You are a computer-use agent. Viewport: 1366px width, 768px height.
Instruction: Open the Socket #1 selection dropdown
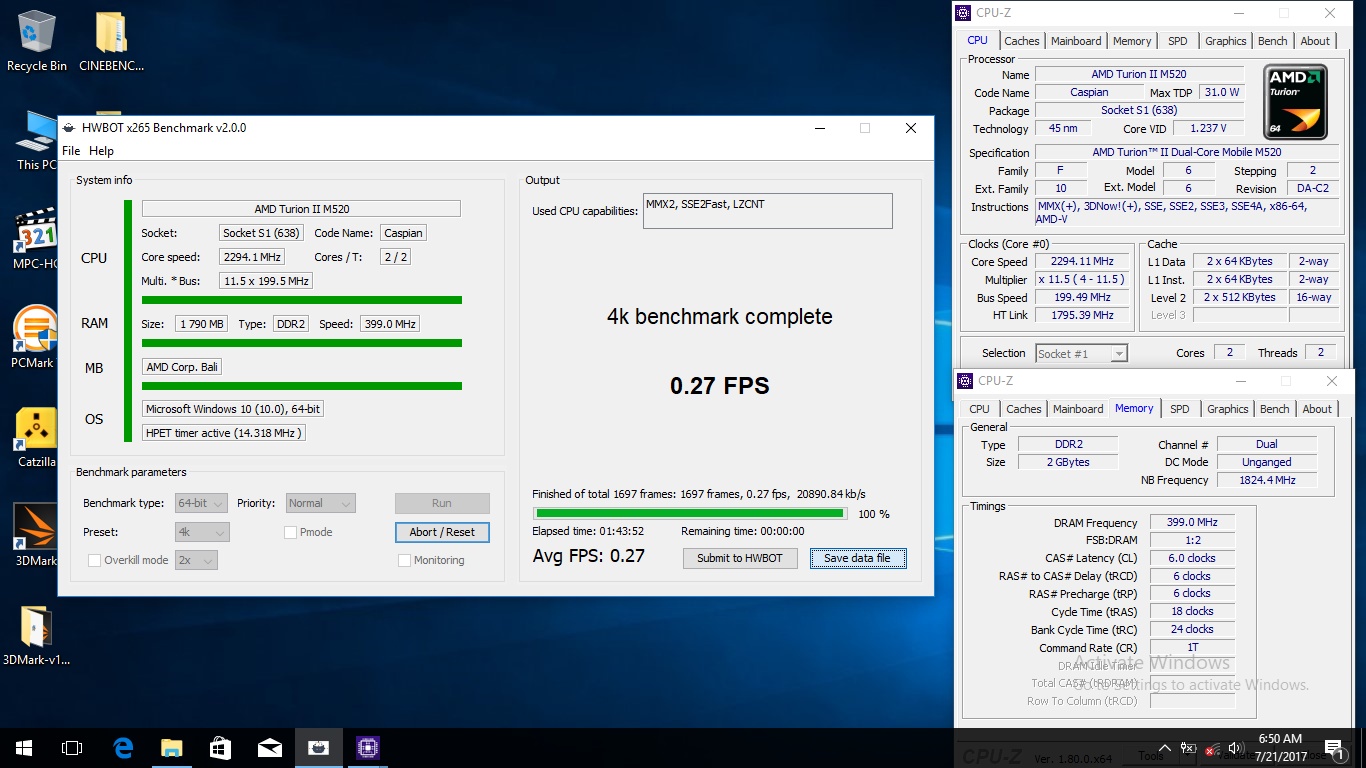tap(1081, 353)
